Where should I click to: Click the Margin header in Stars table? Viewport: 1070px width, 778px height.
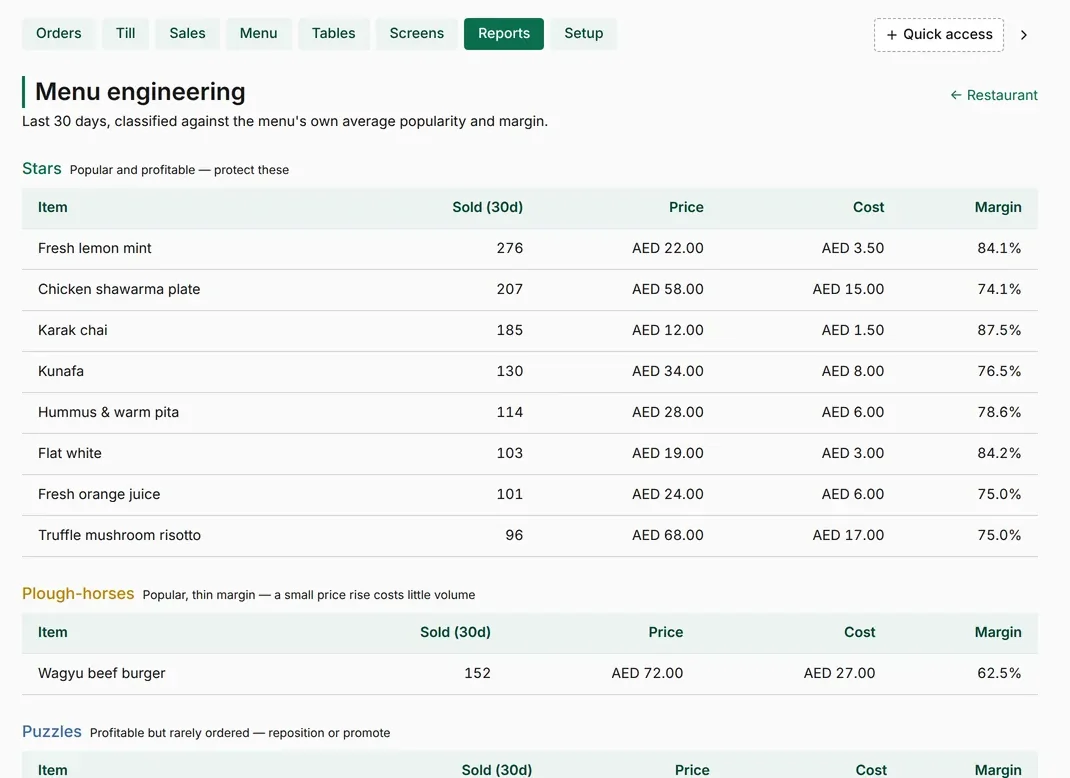click(998, 207)
